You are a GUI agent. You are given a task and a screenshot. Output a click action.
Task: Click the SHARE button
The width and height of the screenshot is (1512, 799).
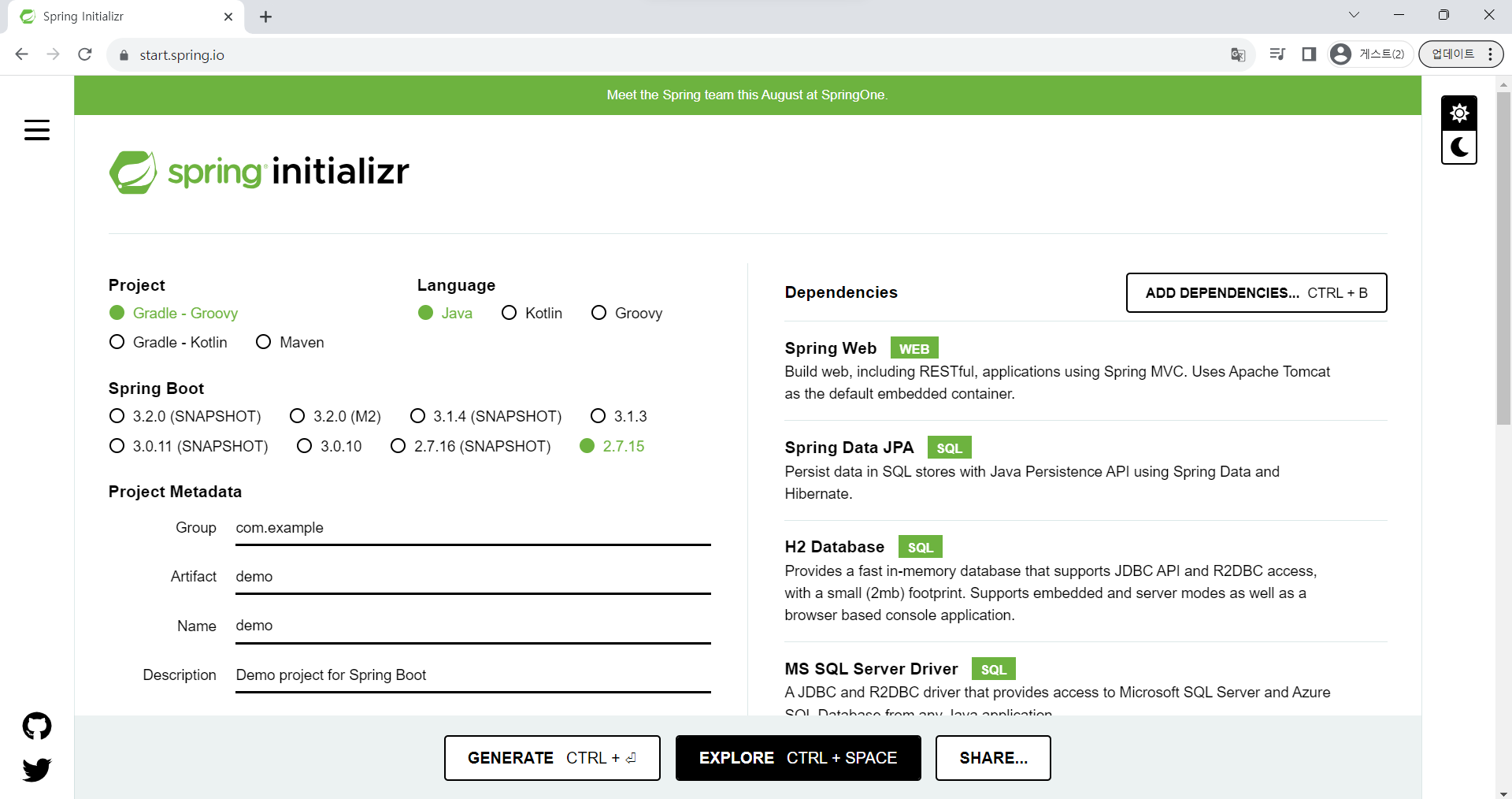(993, 758)
